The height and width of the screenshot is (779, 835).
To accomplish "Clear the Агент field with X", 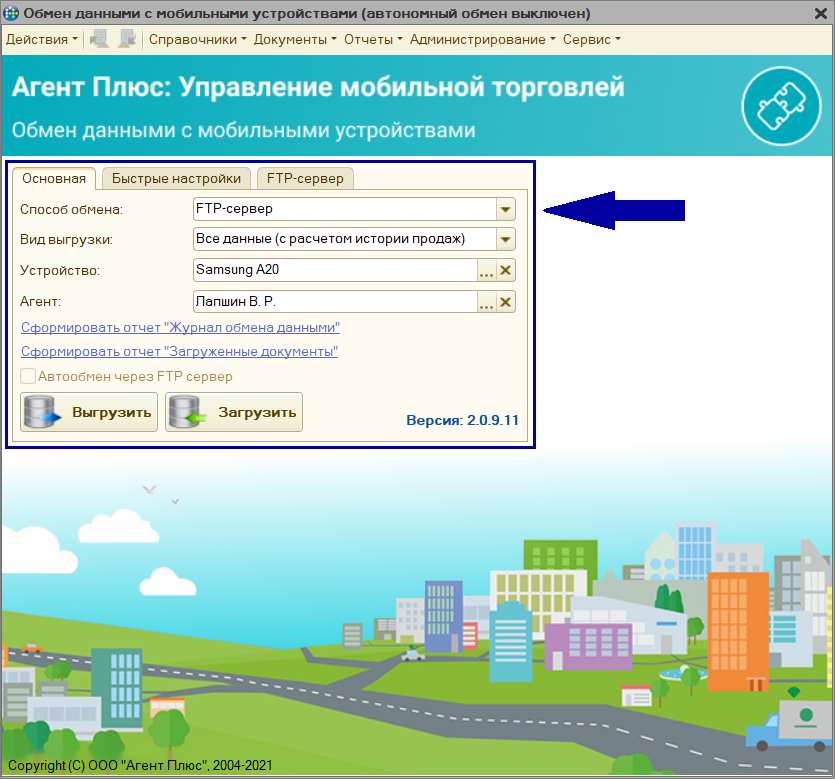I will (505, 302).
